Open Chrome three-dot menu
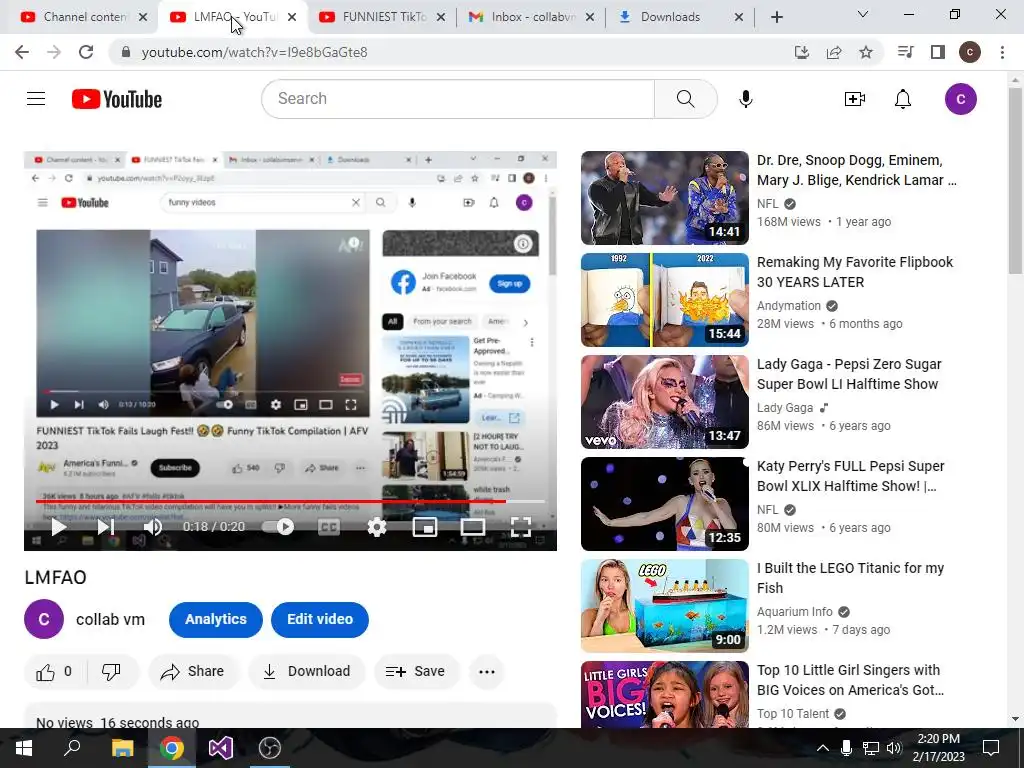 coord(1002,52)
